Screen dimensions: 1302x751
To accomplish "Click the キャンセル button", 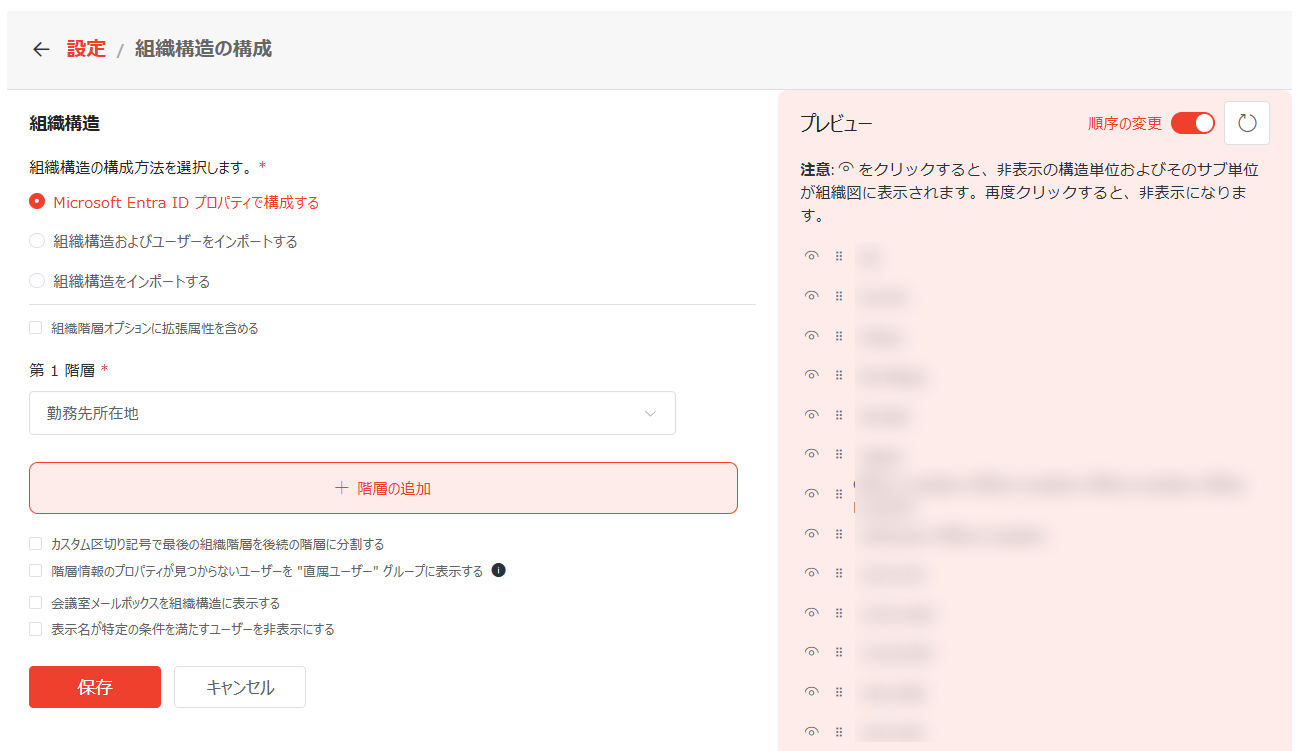I will tap(240, 687).
